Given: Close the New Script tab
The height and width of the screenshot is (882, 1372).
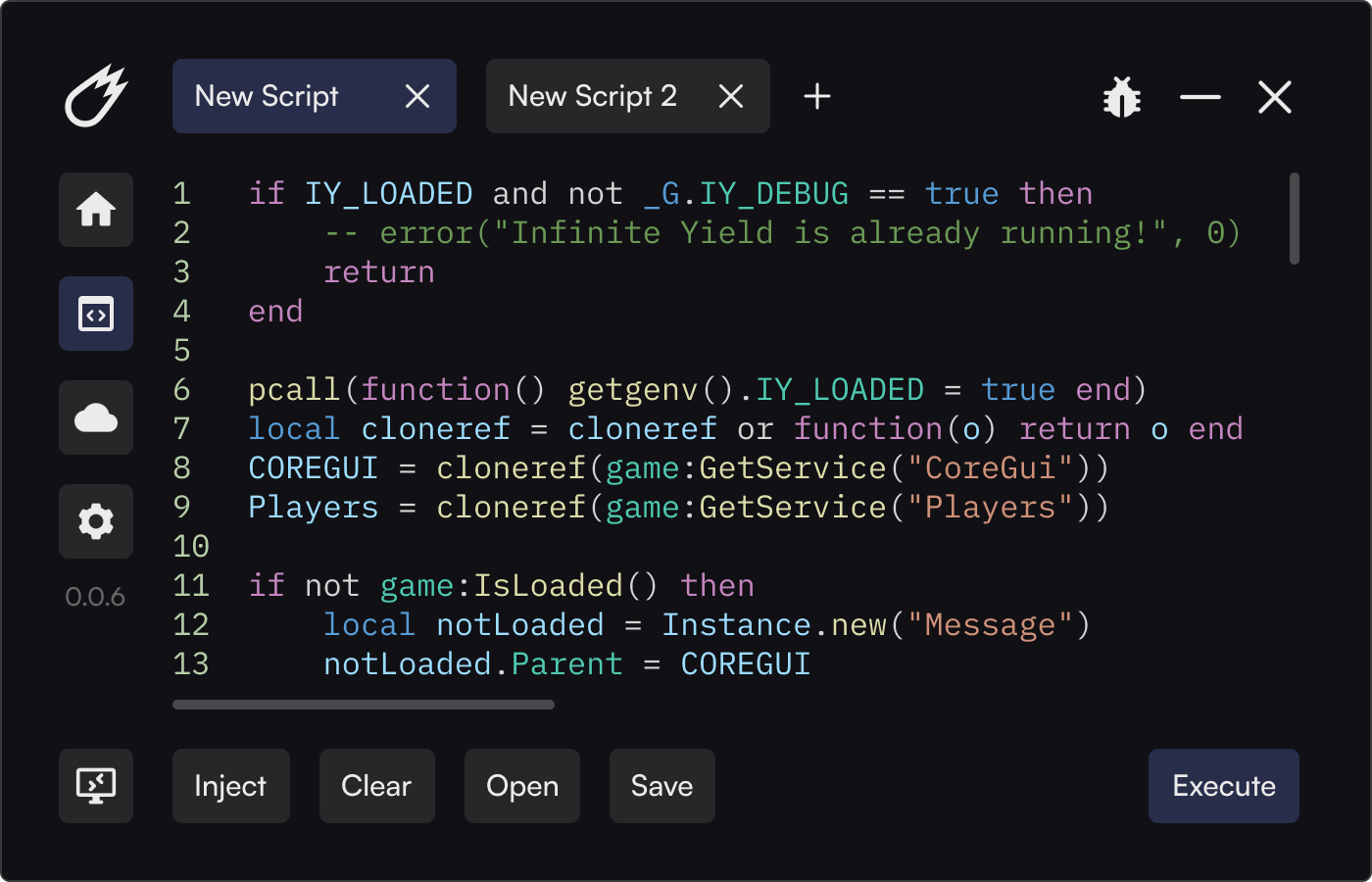Looking at the screenshot, I should point(417,96).
